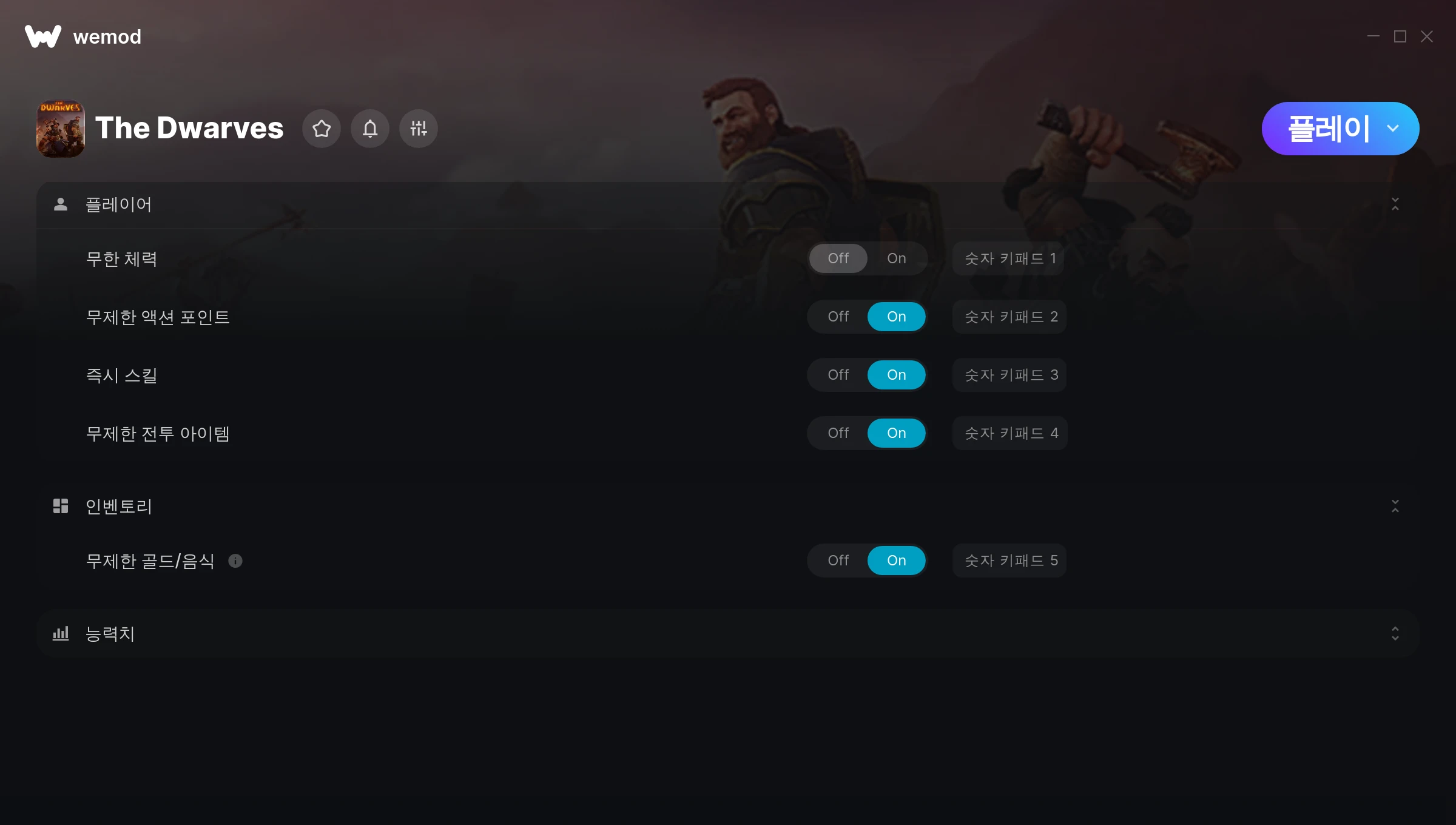Viewport: 1456px width, 825px height.
Task: Open the sliders settings icon
Action: (x=419, y=129)
